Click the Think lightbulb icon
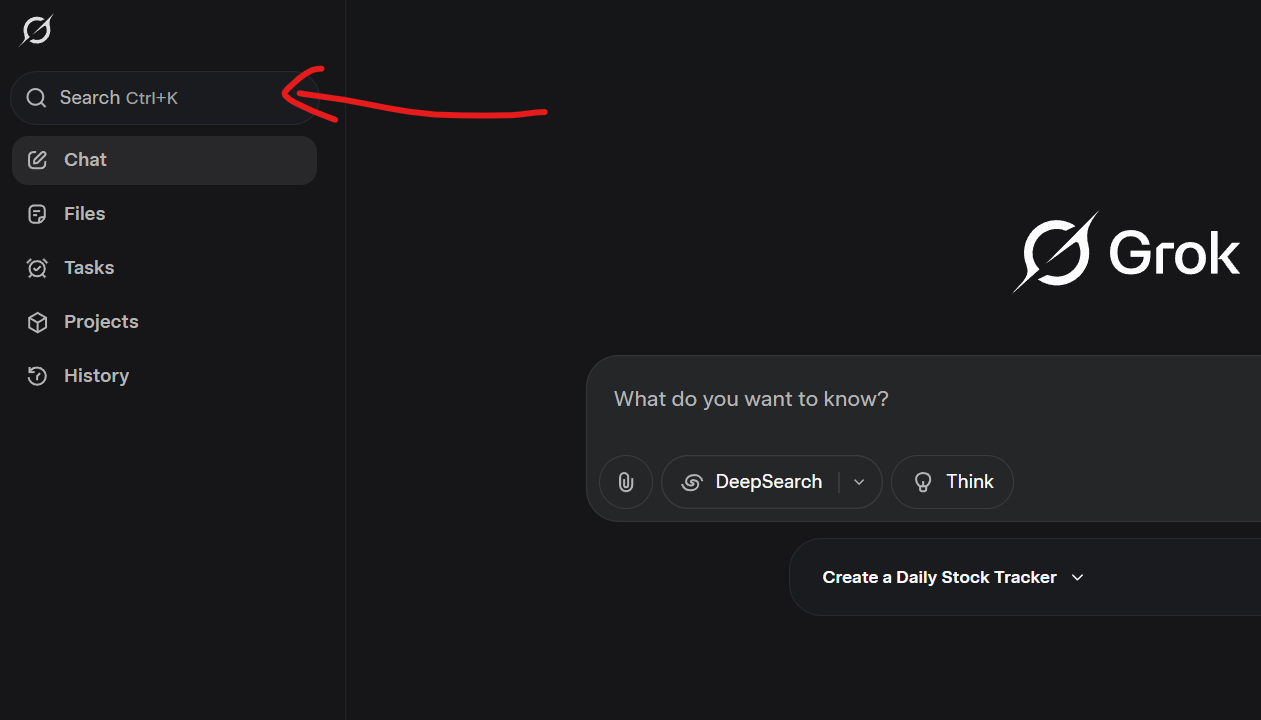1261x720 pixels. [924, 482]
